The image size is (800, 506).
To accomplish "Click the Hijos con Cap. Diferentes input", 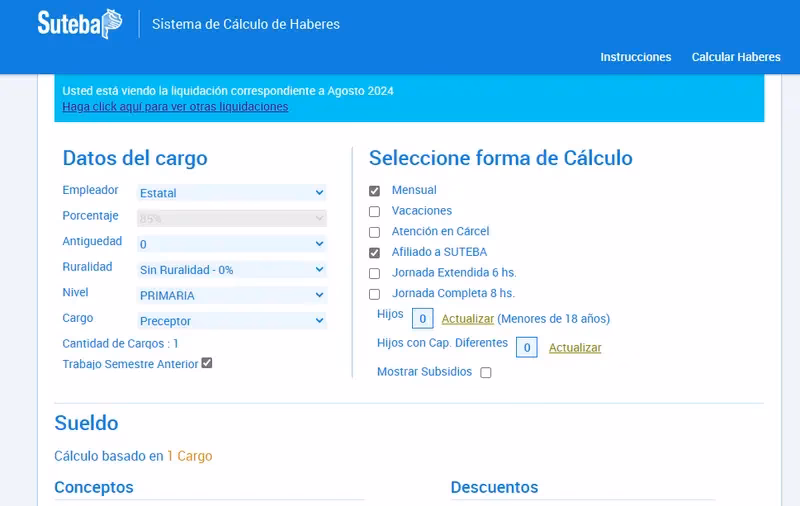I will 527,347.
